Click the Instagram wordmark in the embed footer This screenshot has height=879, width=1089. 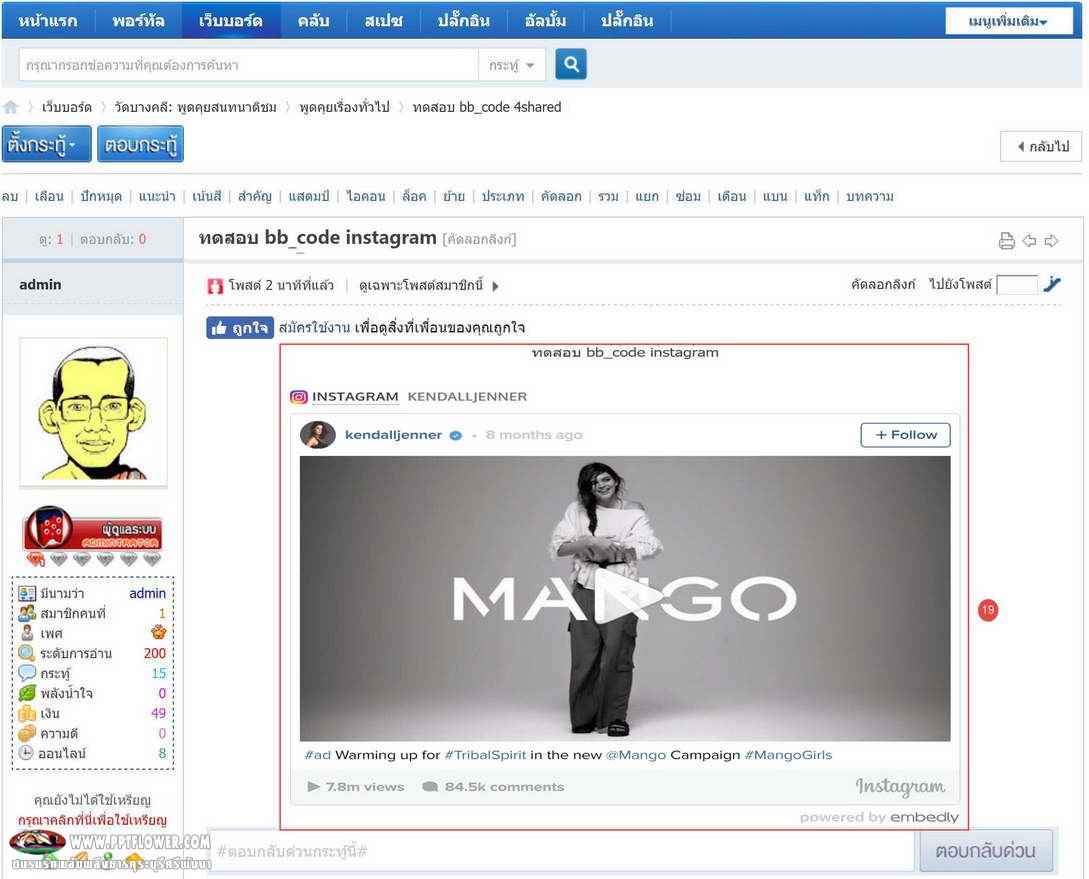click(x=900, y=787)
